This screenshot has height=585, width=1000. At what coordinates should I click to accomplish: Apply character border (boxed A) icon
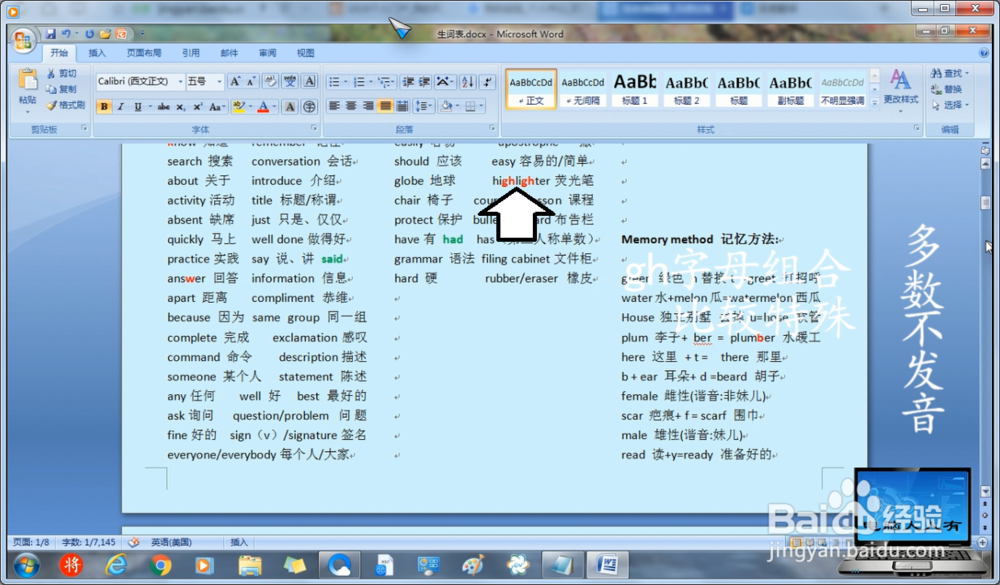pos(309,81)
